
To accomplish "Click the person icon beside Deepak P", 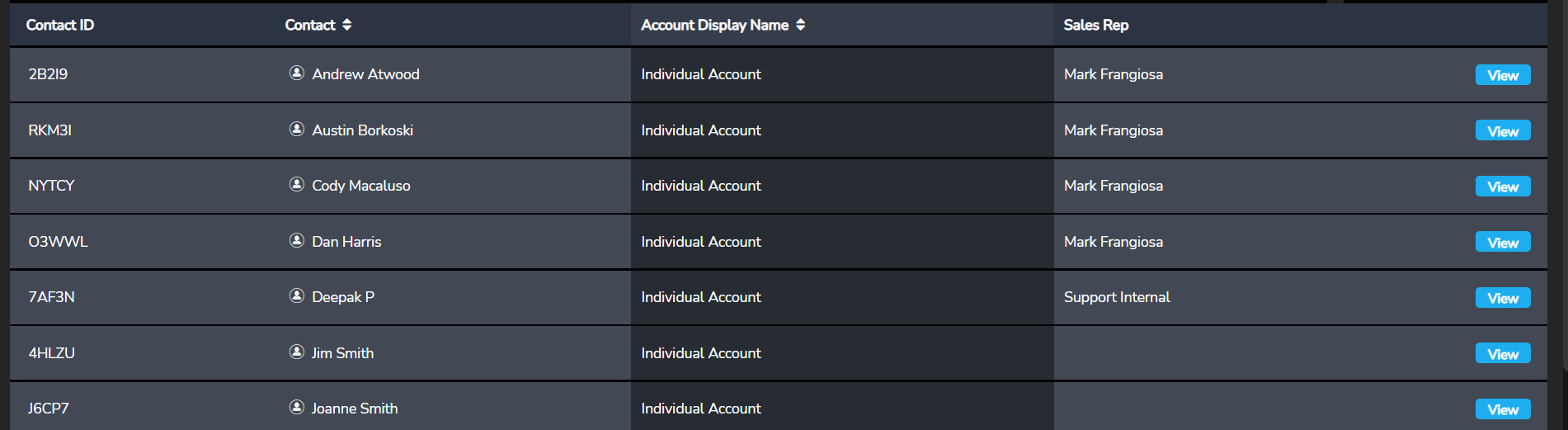I will click(297, 296).
